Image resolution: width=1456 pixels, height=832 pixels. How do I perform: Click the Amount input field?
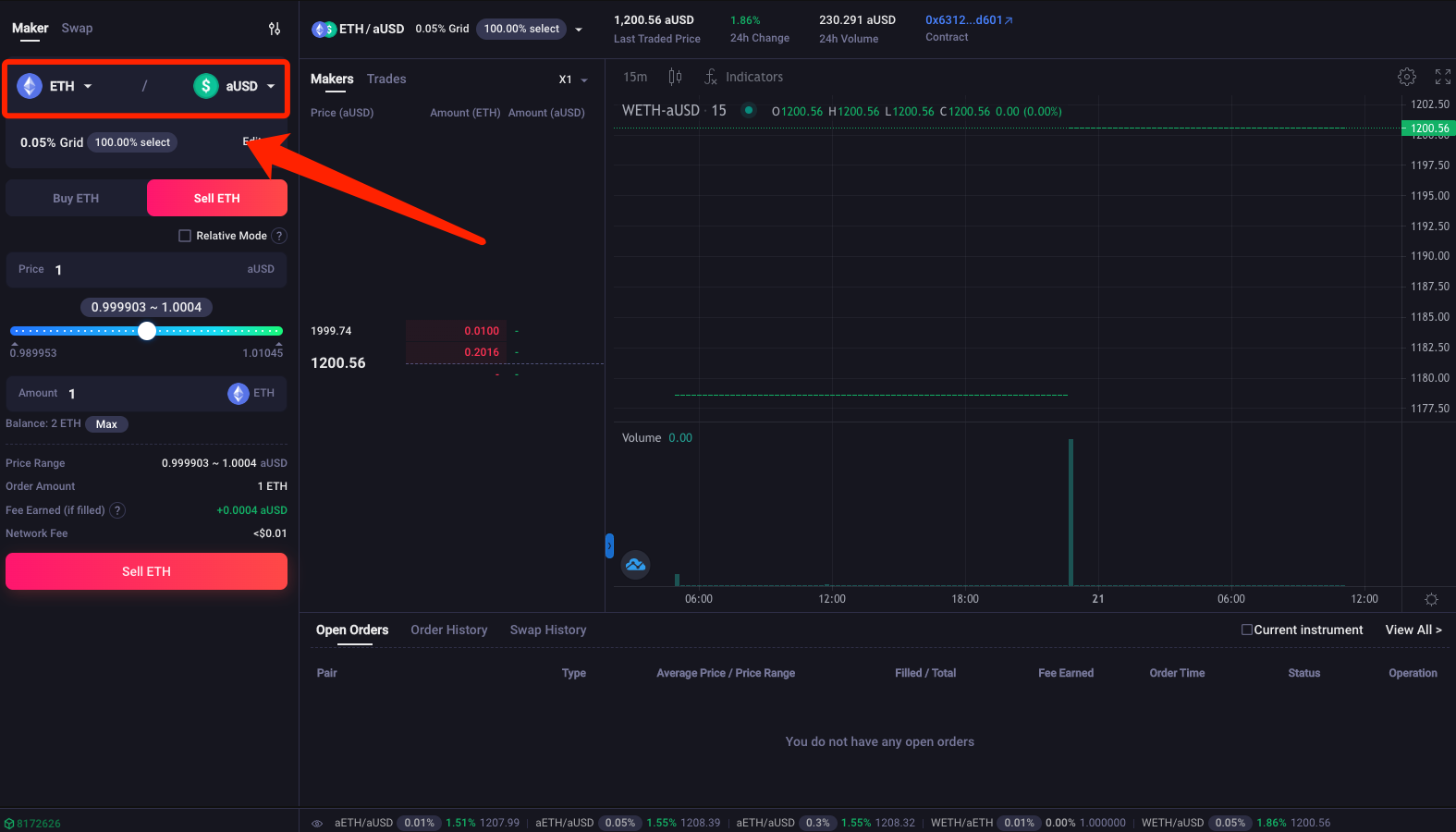pyautogui.click(x=139, y=394)
